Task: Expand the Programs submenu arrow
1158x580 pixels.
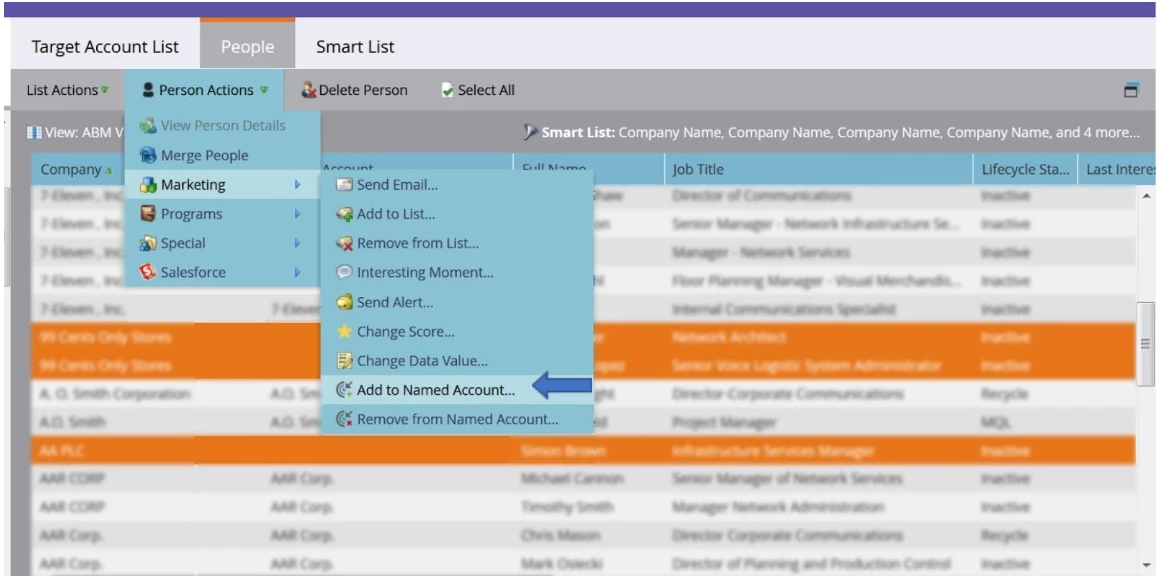Action: pos(298,214)
